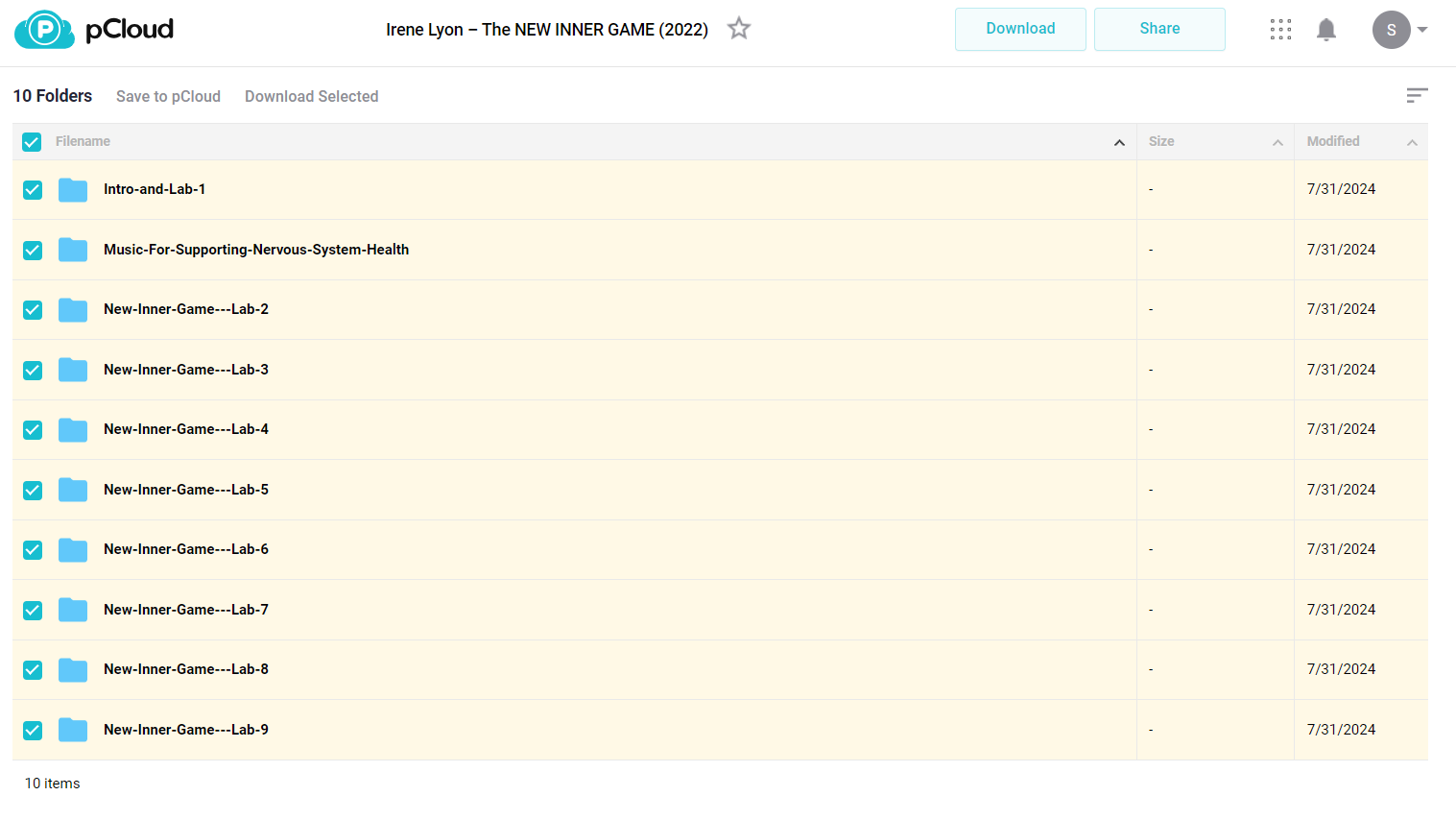Click the Modified column header label
The width and height of the screenshot is (1456, 820).
click(1333, 141)
